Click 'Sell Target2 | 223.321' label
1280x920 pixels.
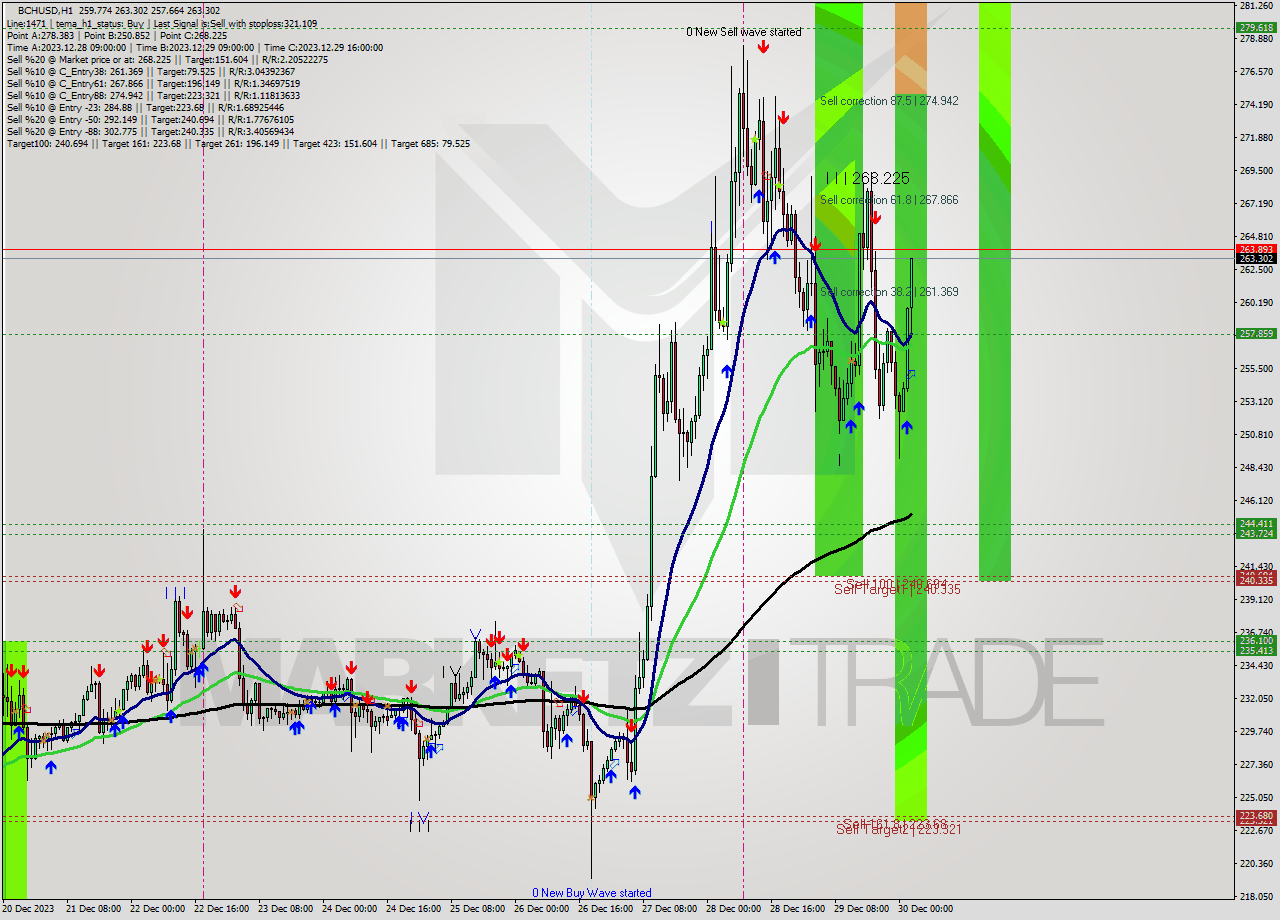897,829
